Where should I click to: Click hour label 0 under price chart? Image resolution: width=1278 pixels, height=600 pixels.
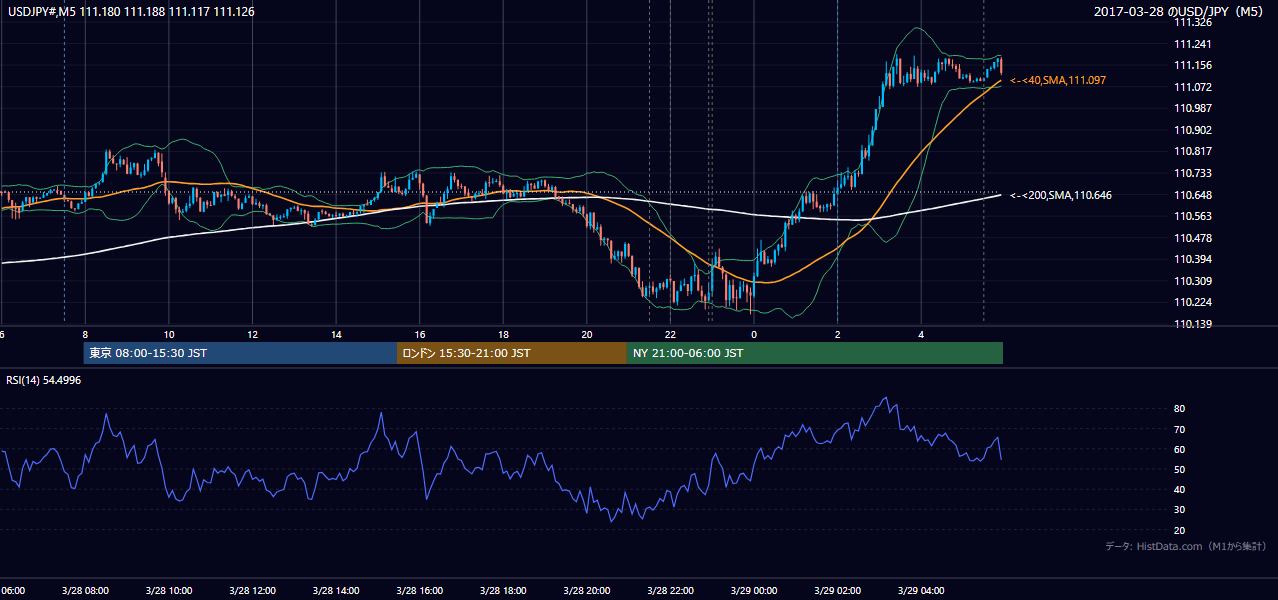click(x=754, y=334)
